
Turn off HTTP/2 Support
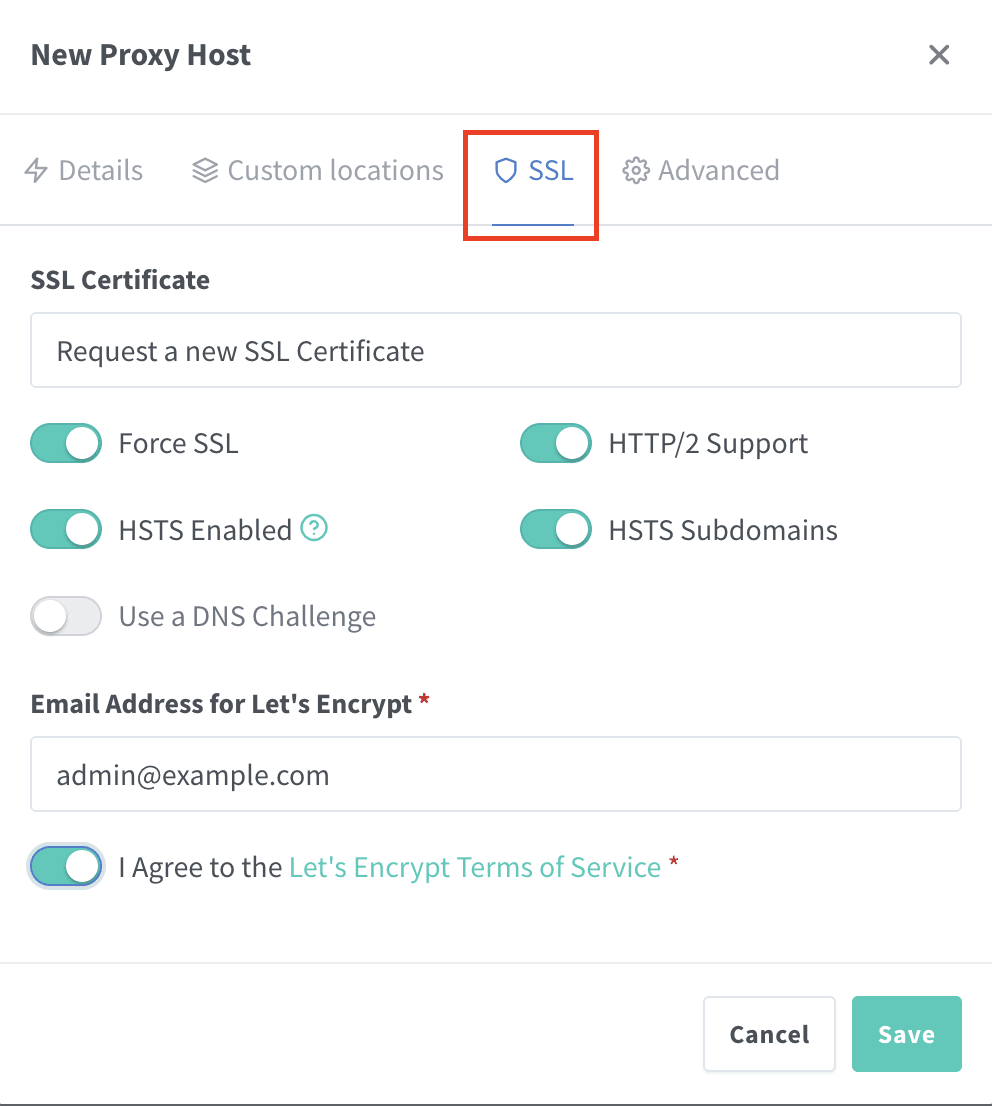(555, 443)
